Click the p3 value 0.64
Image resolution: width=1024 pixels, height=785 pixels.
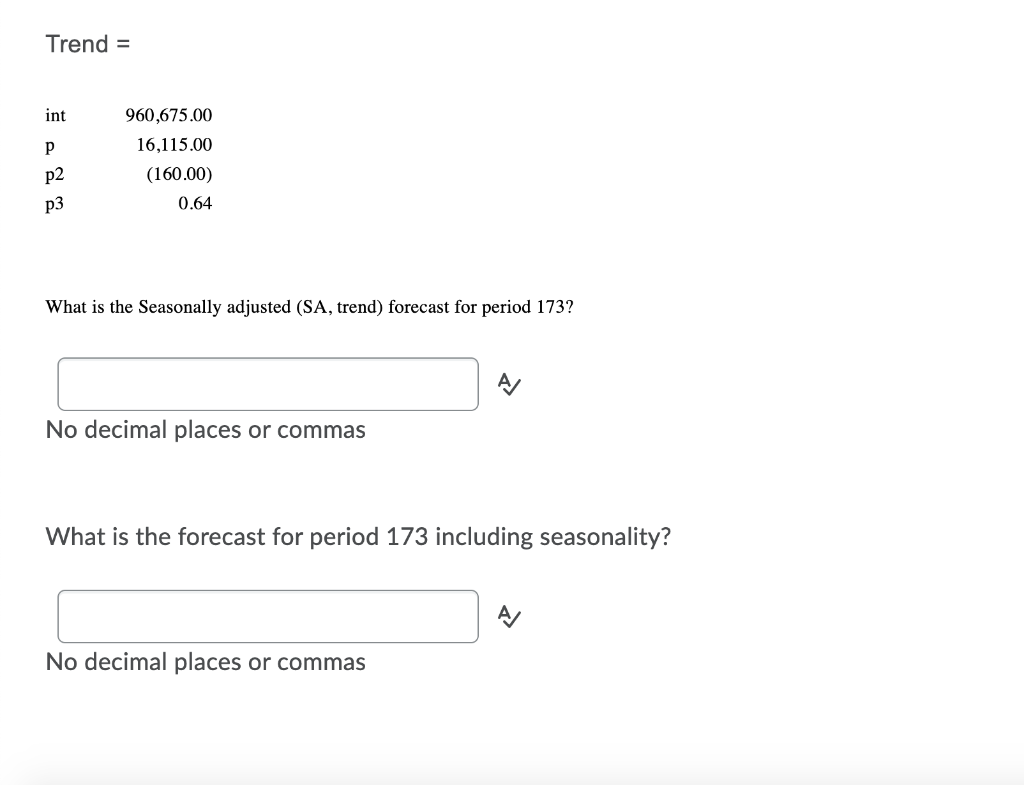pos(193,203)
